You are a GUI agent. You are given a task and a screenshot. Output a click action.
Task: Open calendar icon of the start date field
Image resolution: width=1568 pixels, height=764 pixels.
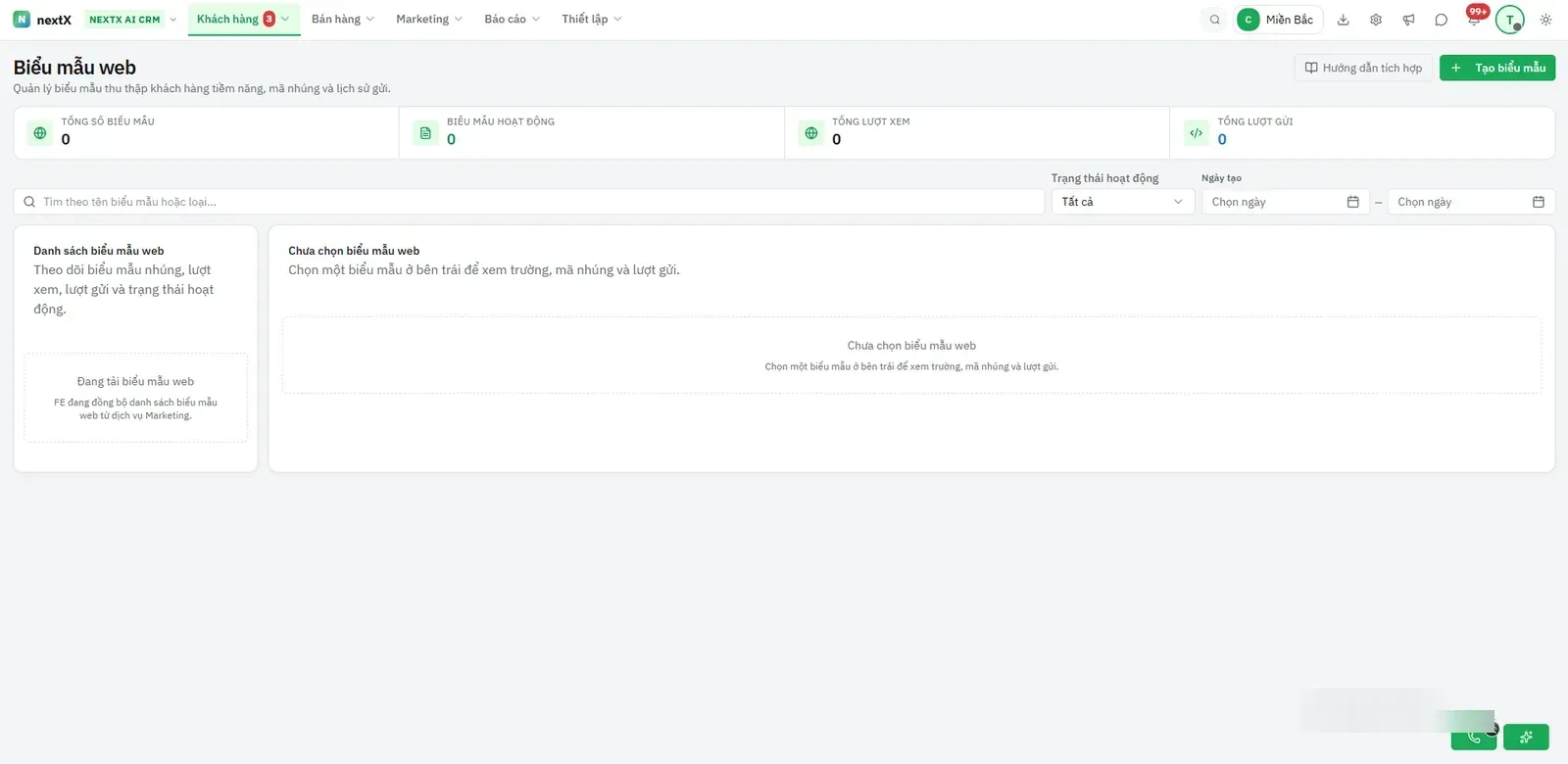click(1353, 202)
